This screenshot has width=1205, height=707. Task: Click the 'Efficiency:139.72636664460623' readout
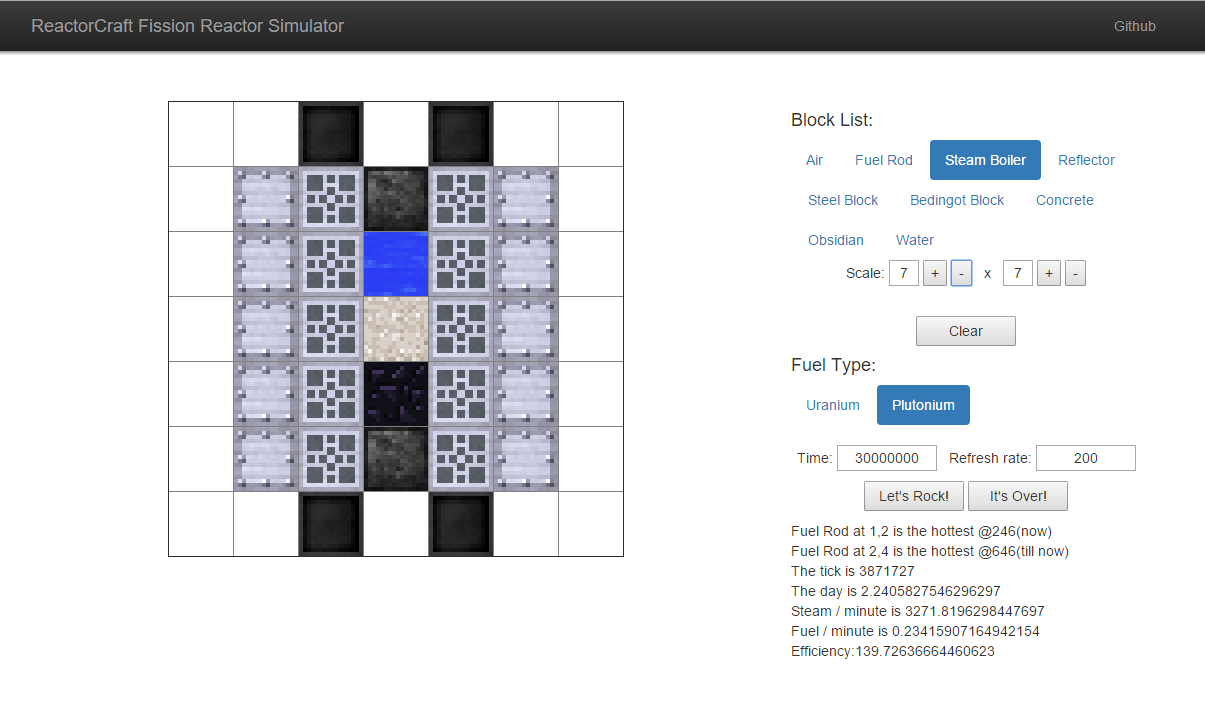(893, 651)
